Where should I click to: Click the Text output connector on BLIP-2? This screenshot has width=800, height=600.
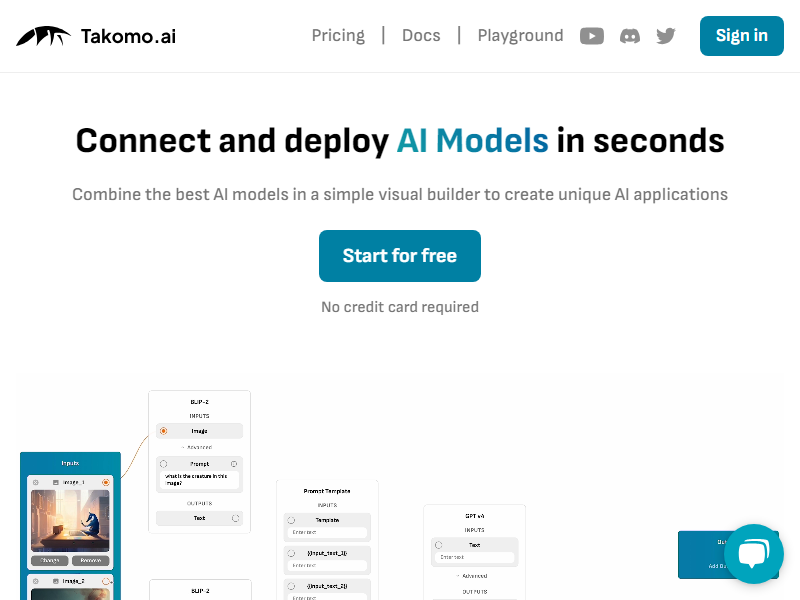pos(235,518)
